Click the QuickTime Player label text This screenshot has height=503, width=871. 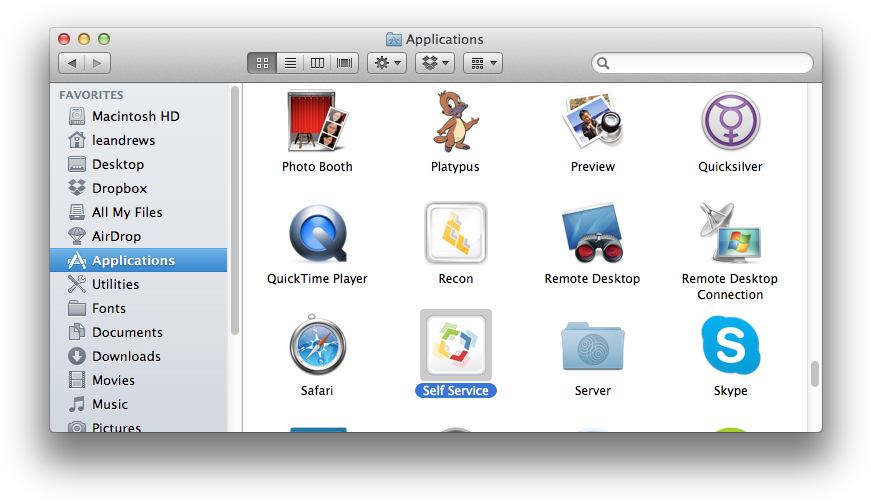(317, 279)
